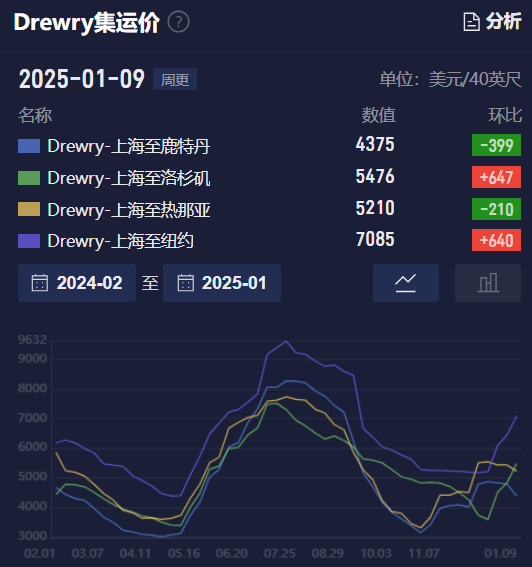The height and width of the screenshot is (567, 532).
Task: Click the -210 change badge
Action: coord(497,209)
